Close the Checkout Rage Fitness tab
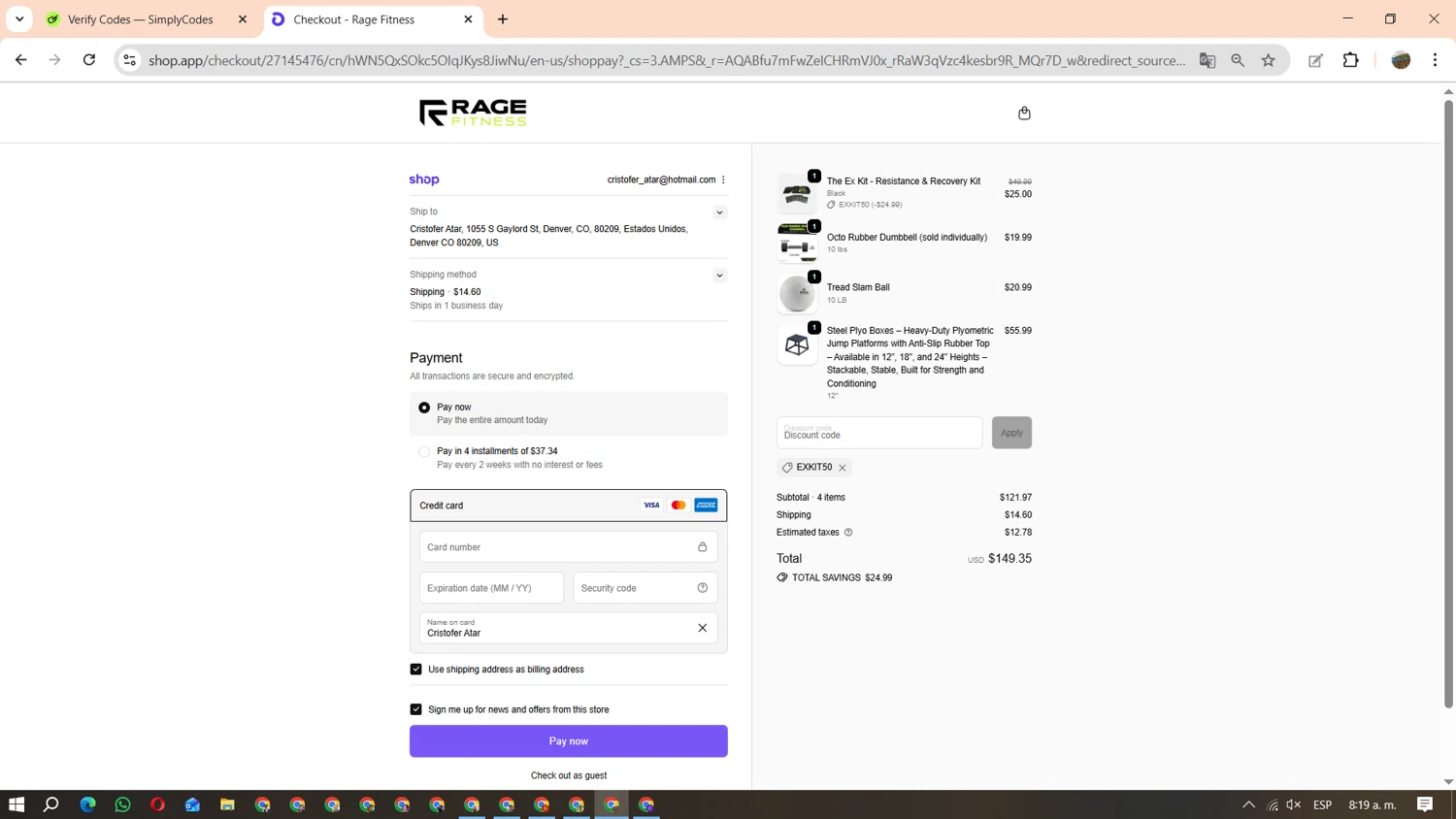The width and height of the screenshot is (1456, 819). click(468, 19)
